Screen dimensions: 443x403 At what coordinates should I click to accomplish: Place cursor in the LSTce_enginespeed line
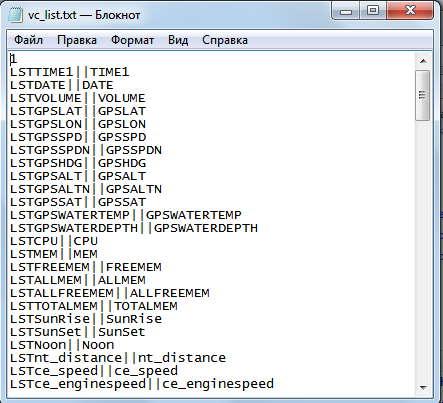pyautogui.click(x=142, y=384)
